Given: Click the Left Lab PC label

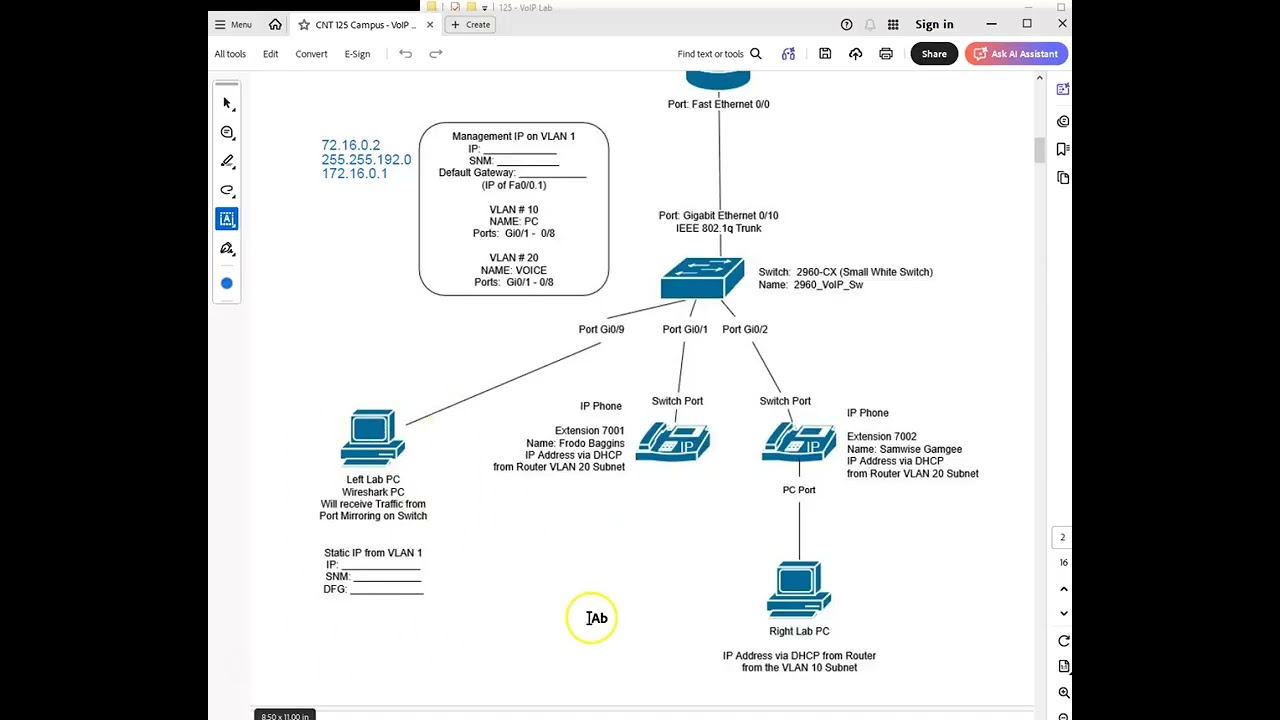Looking at the screenshot, I should [373, 480].
